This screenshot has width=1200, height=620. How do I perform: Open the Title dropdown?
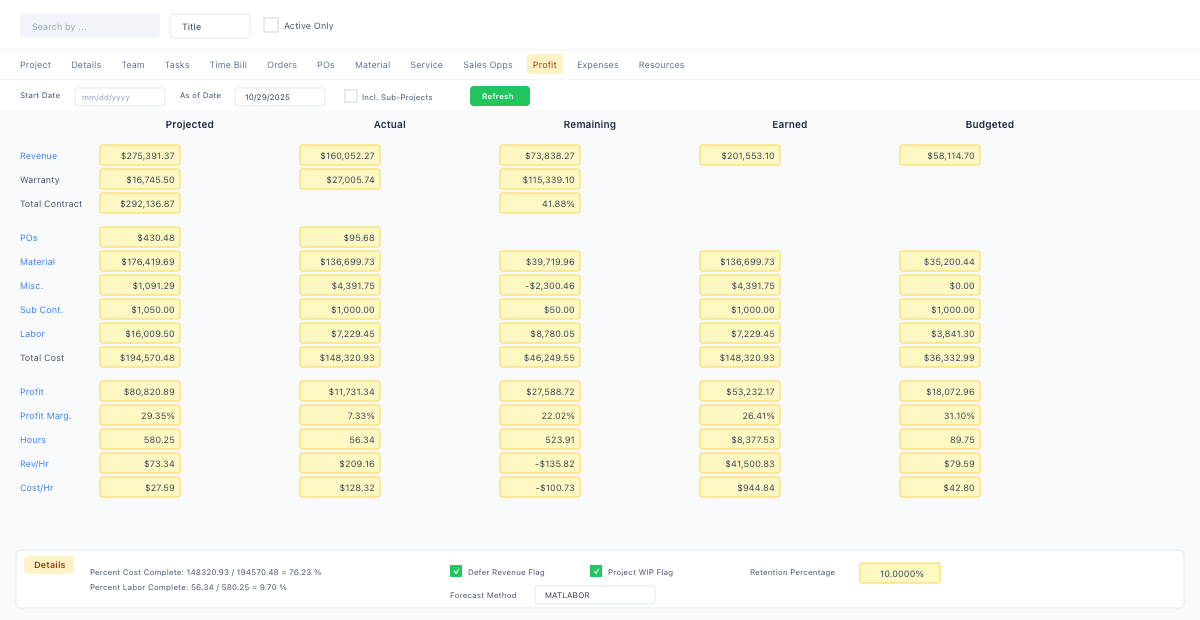pos(210,27)
